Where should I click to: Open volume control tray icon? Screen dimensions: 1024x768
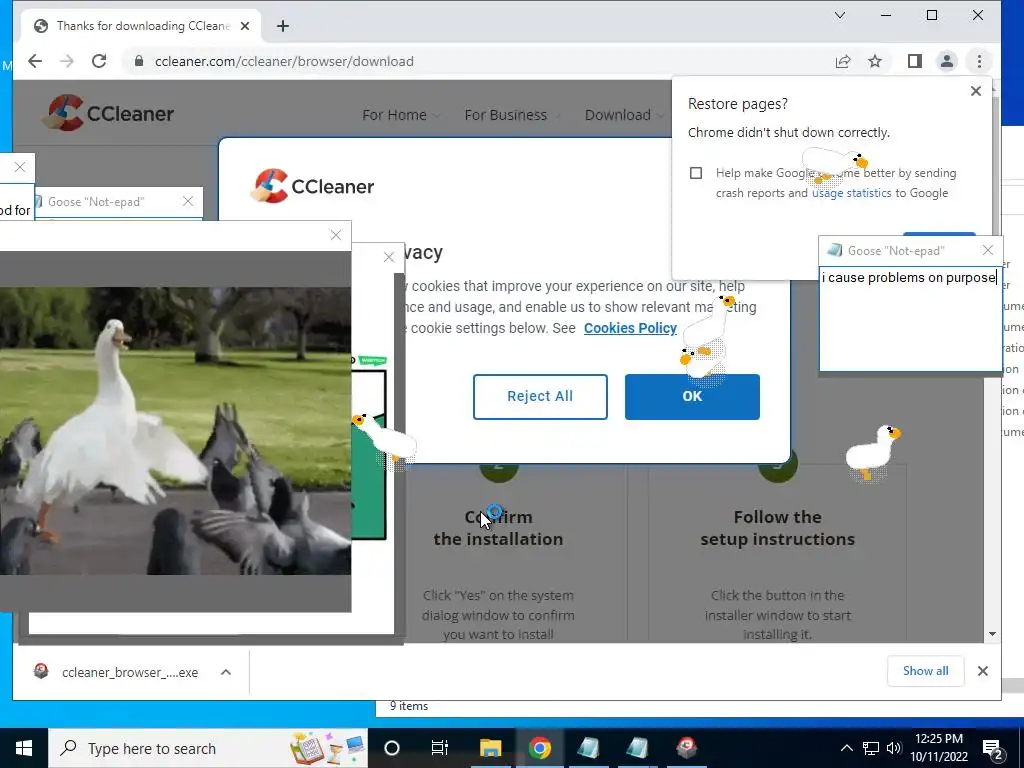point(893,748)
